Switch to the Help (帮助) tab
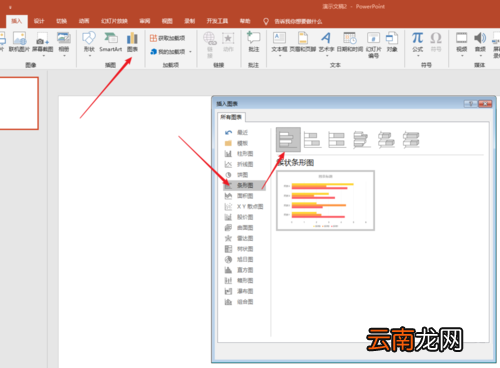 tap(245, 21)
